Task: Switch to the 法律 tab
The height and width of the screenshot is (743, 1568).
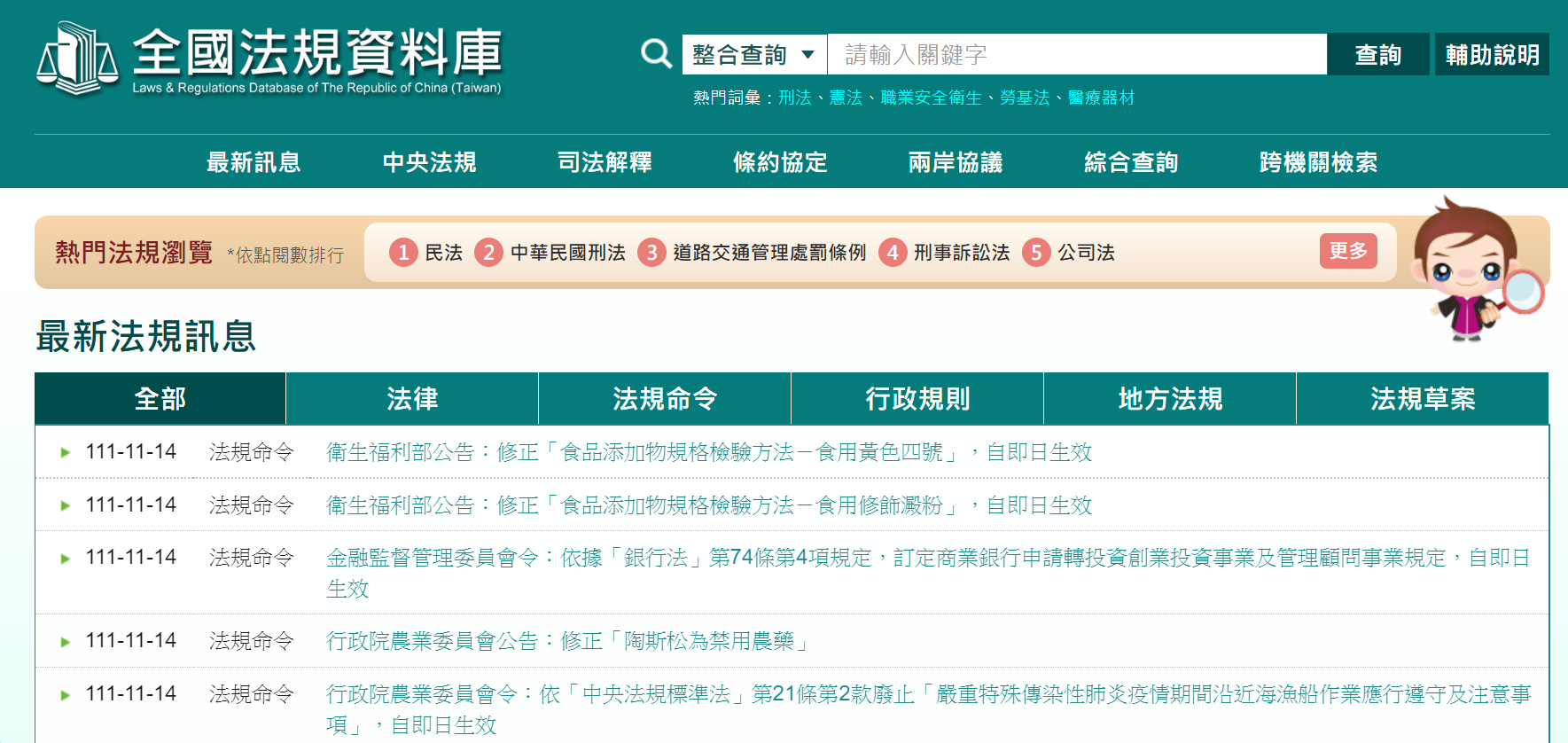Action: (412, 399)
